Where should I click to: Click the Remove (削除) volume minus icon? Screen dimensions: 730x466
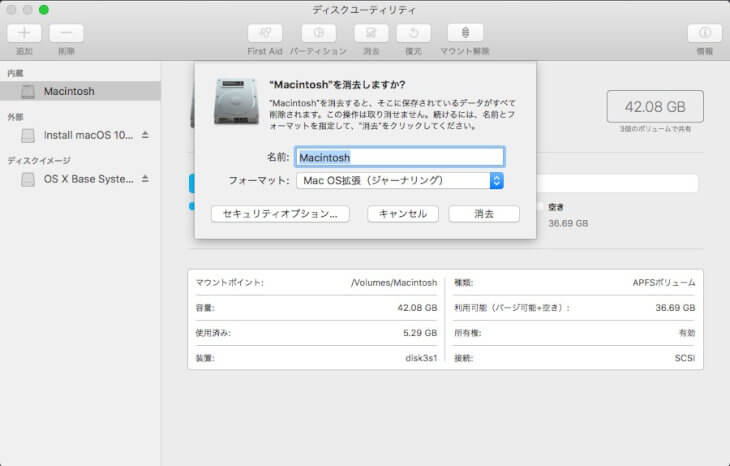[x=66, y=33]
